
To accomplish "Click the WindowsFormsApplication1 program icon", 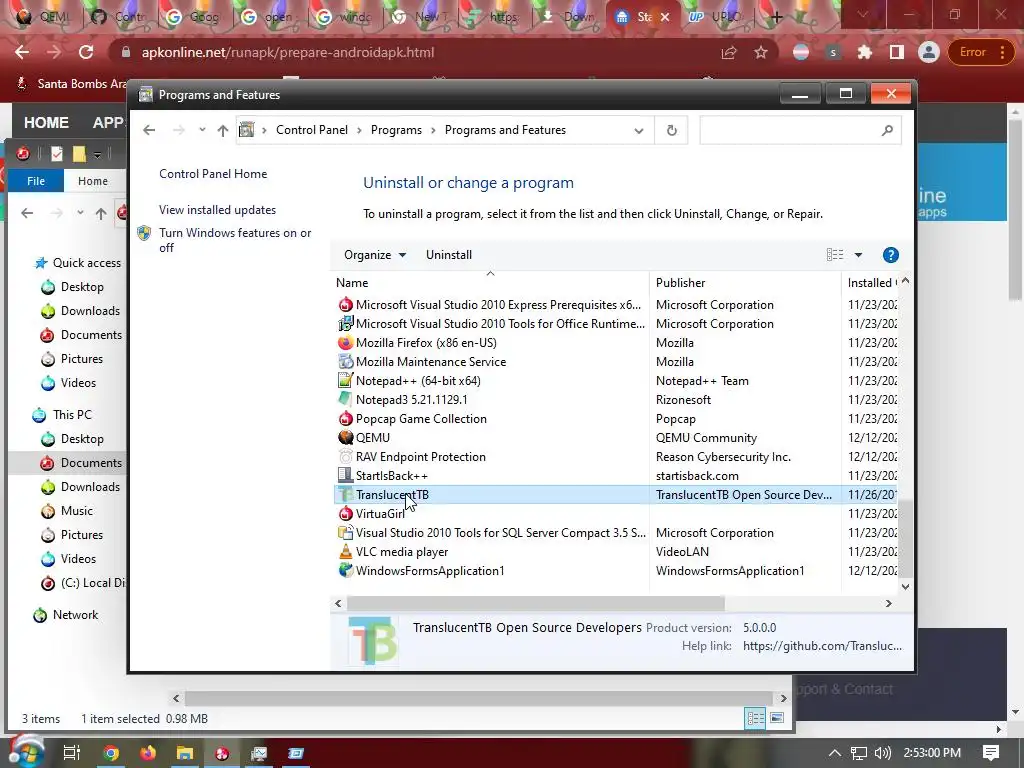I will pyautogui.click(x=345, y=571).
